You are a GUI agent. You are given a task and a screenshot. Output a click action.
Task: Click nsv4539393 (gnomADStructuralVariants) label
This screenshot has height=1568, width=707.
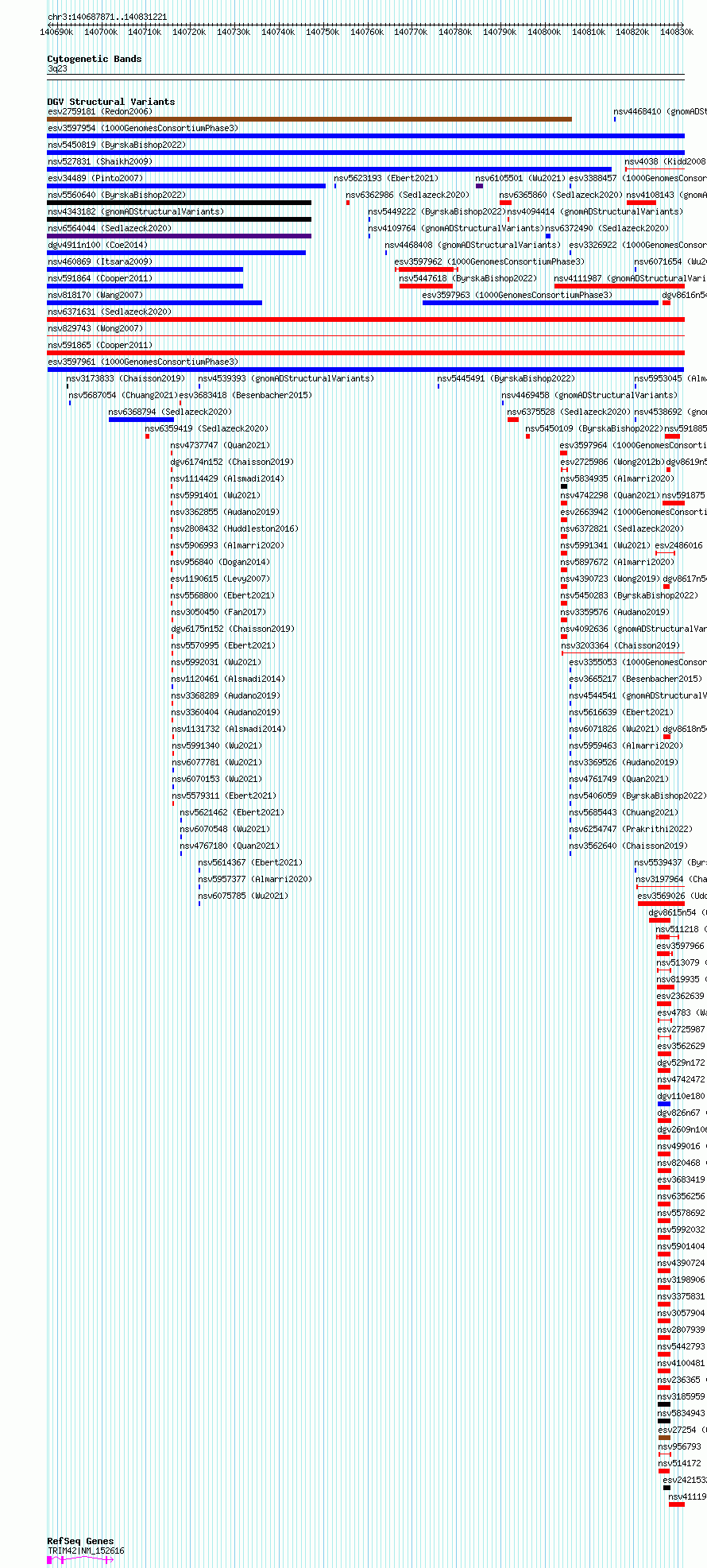tap(286, 379)
